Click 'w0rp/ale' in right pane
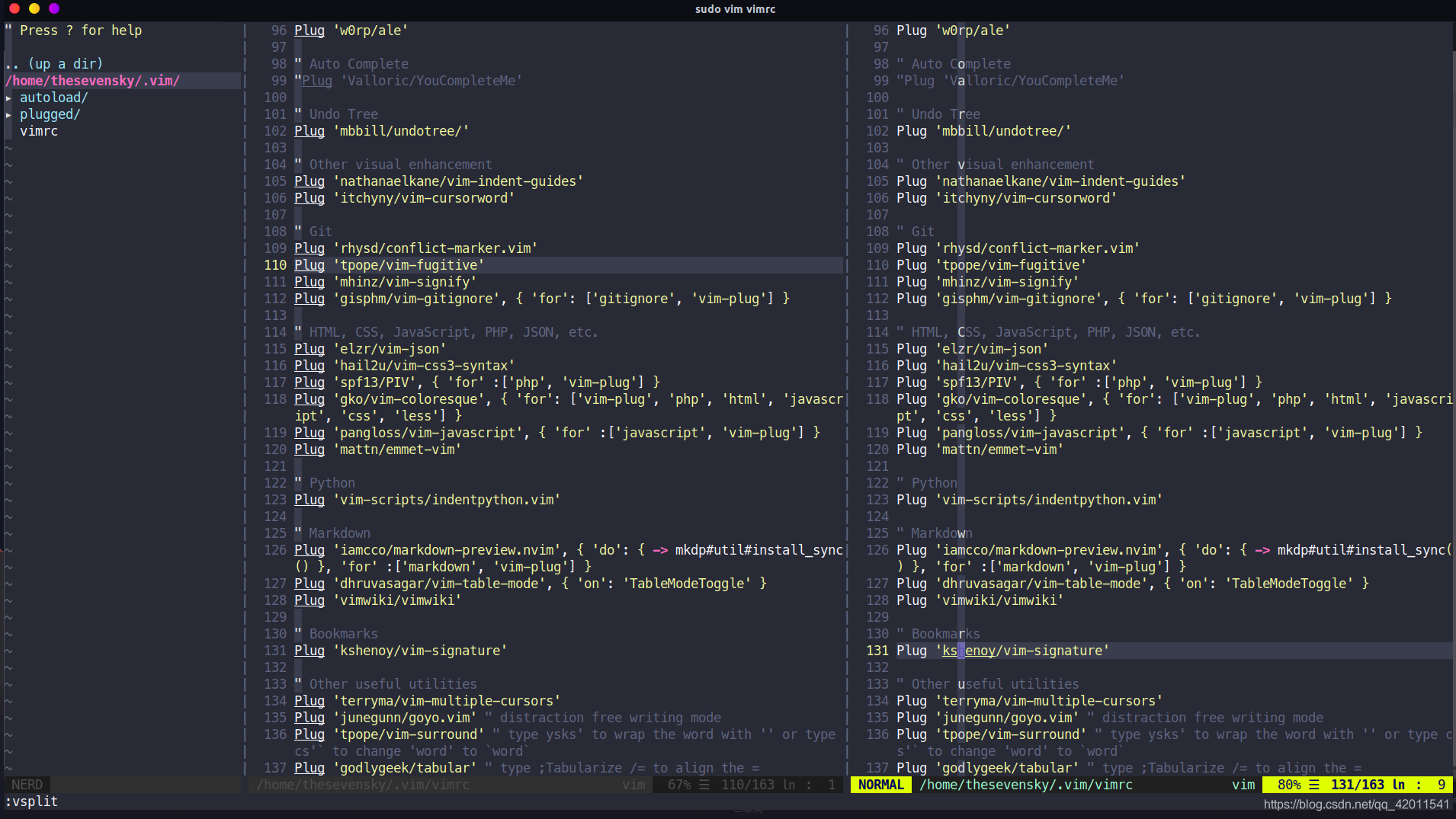 pyautogui.click(x=973, y=30)
